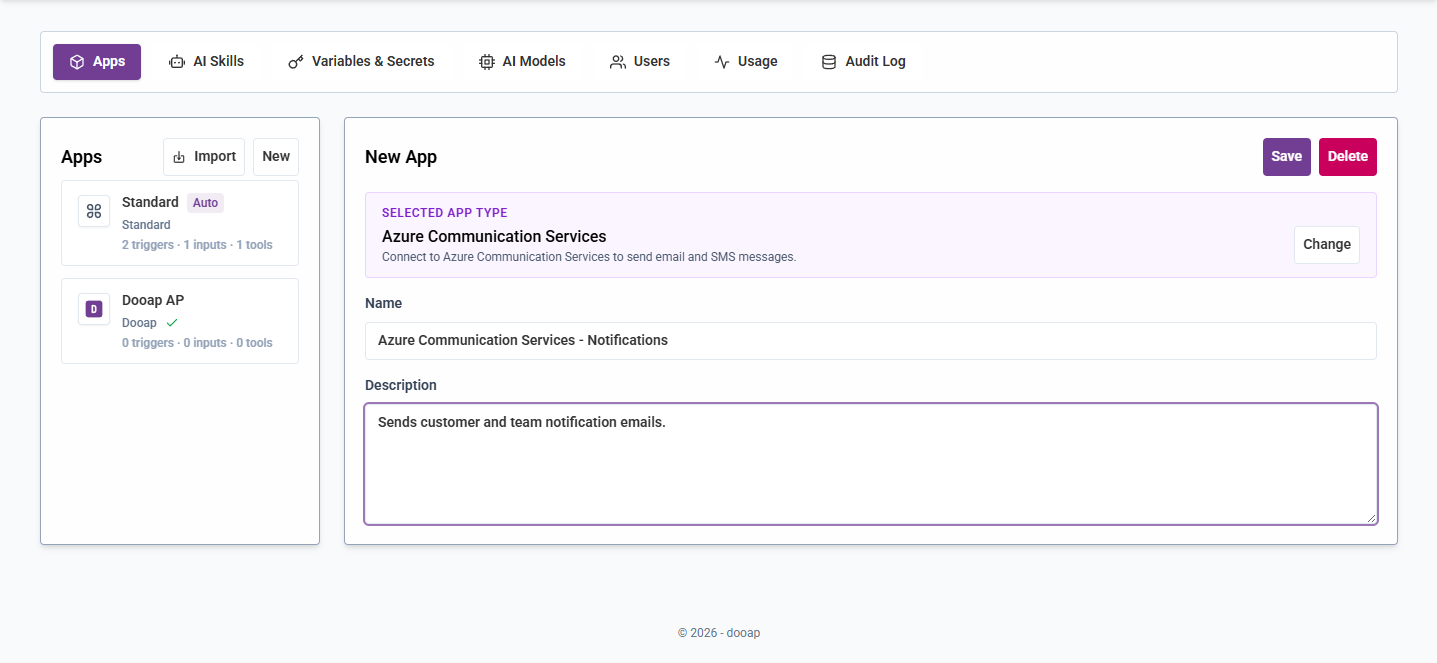The width and height of the screenshot is (1437, 663).
Task: Open the Apps tab
Action: [97, 62]
